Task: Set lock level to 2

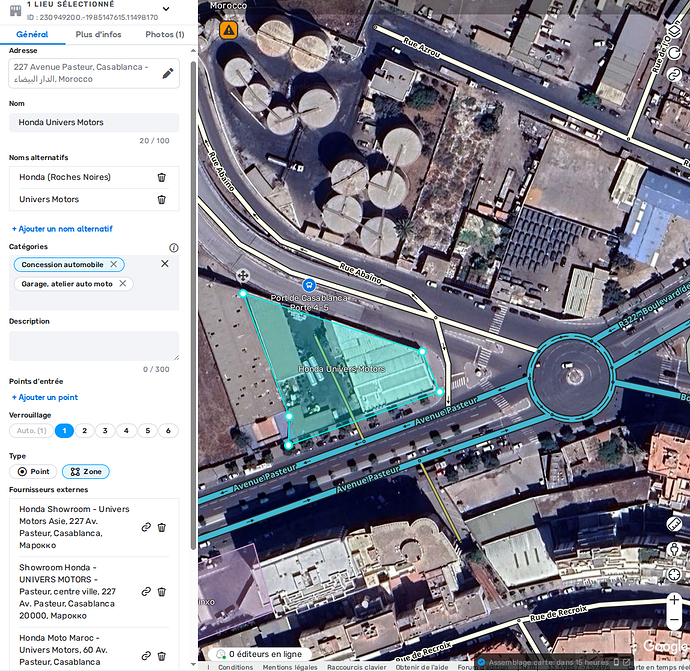Action: (x=84, y=431)
